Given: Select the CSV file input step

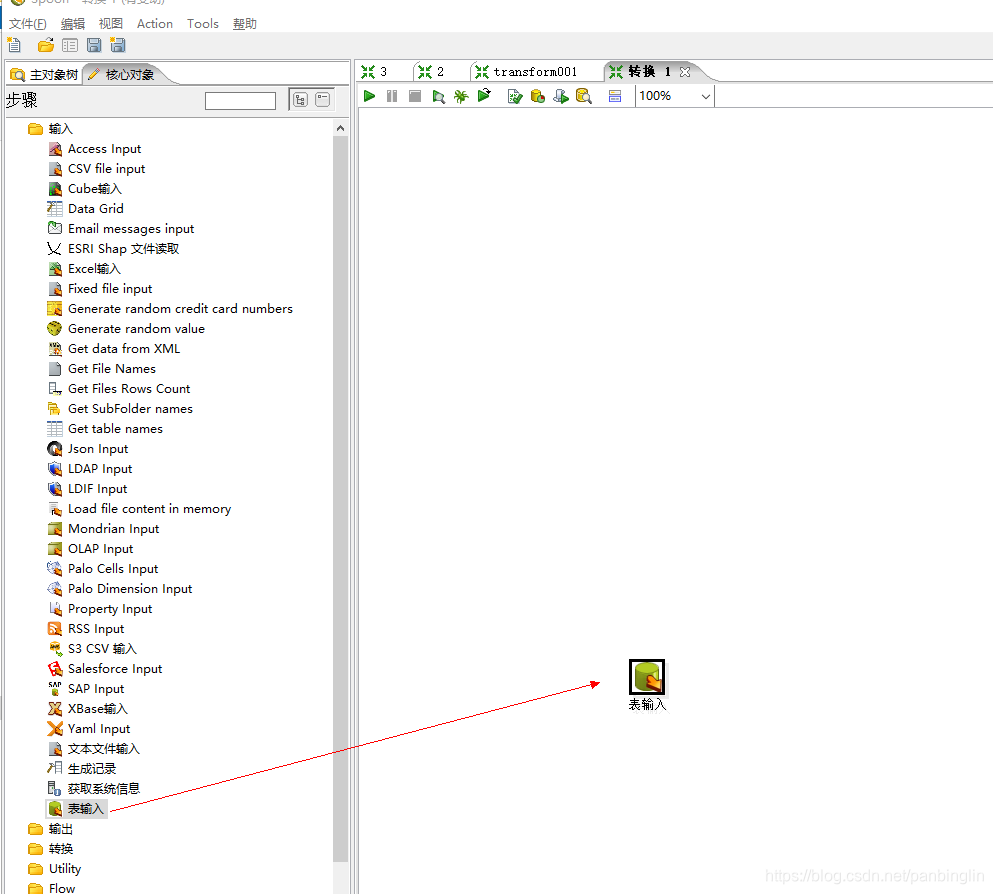Looking at the screenshot, I should pos(96,169).
